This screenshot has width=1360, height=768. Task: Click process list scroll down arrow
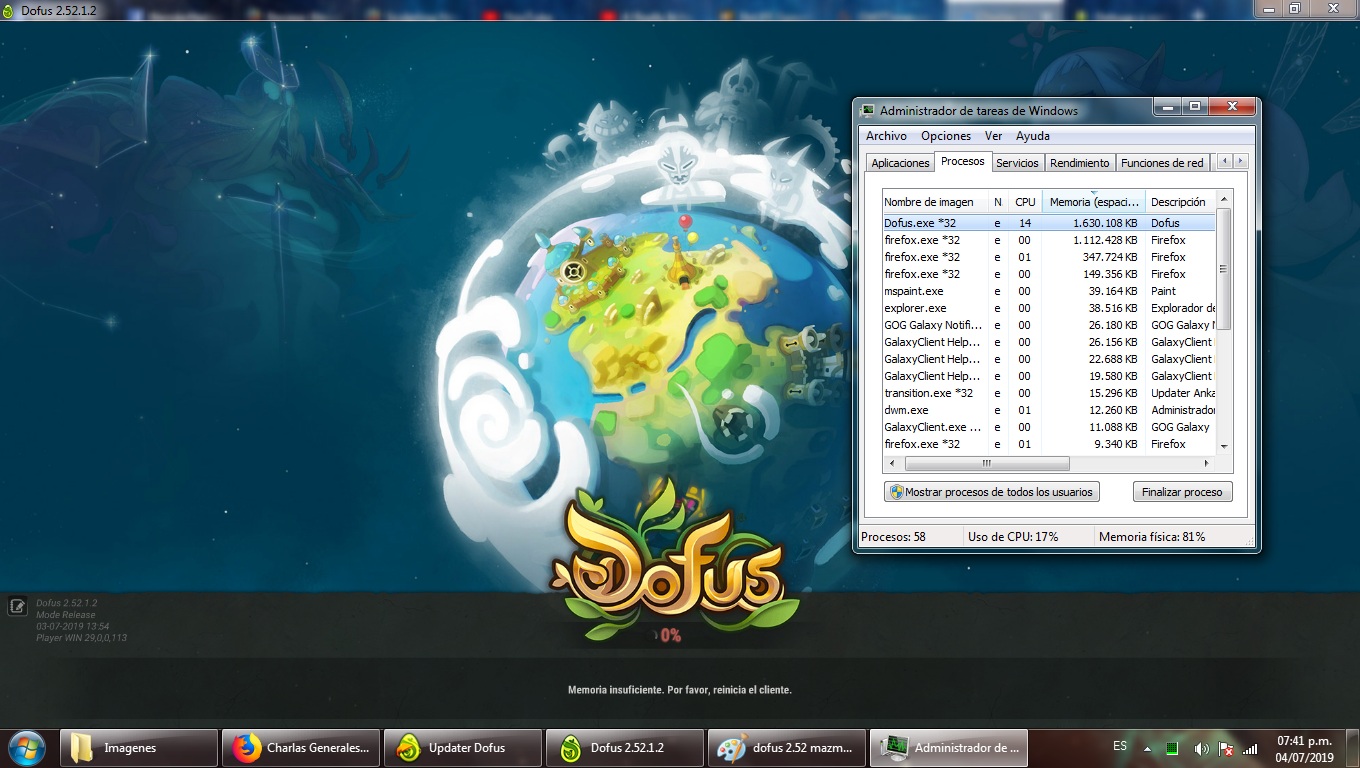click(1224, 447)
